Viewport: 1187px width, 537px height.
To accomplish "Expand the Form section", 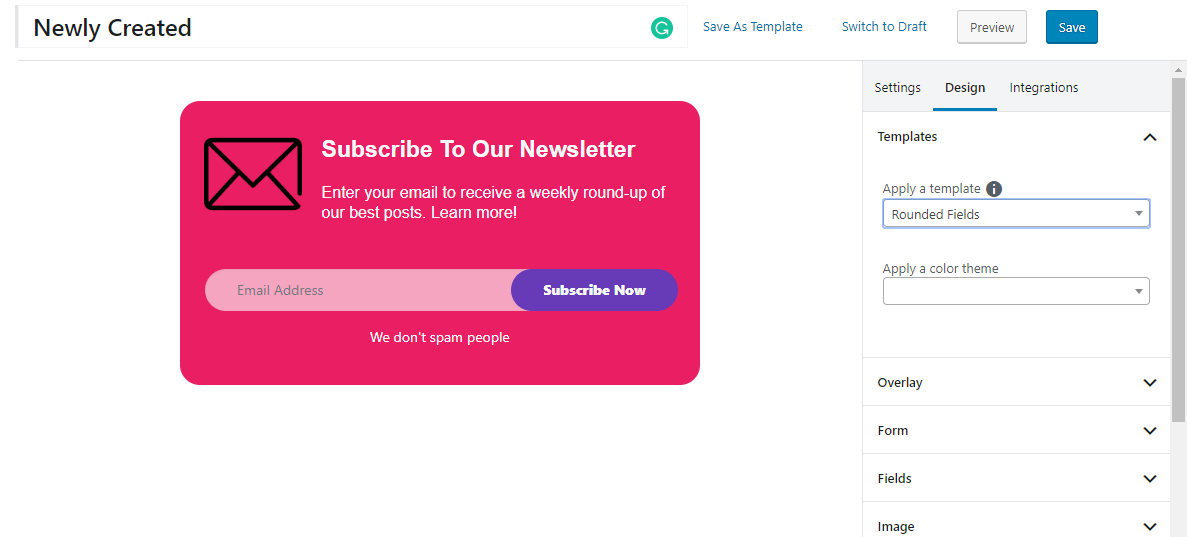I will (1149, 431).
